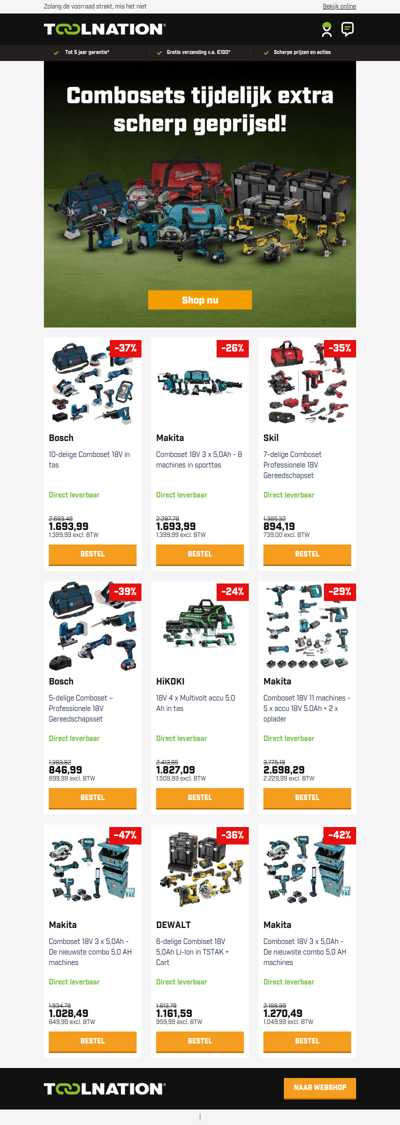Click Bestel under the HiKOKI Multivolt set
Viewport: 400px width, 1125px height.
tap(200, 798)
